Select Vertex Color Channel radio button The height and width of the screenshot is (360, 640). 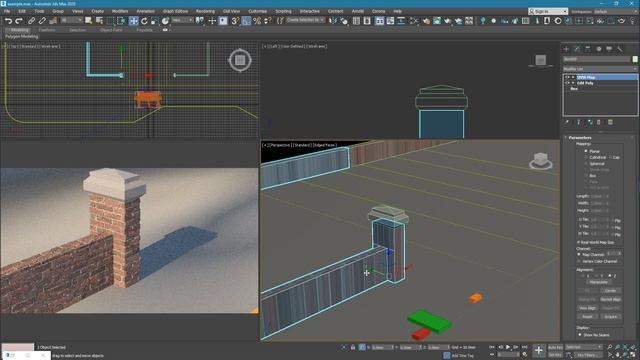[579, 261]
